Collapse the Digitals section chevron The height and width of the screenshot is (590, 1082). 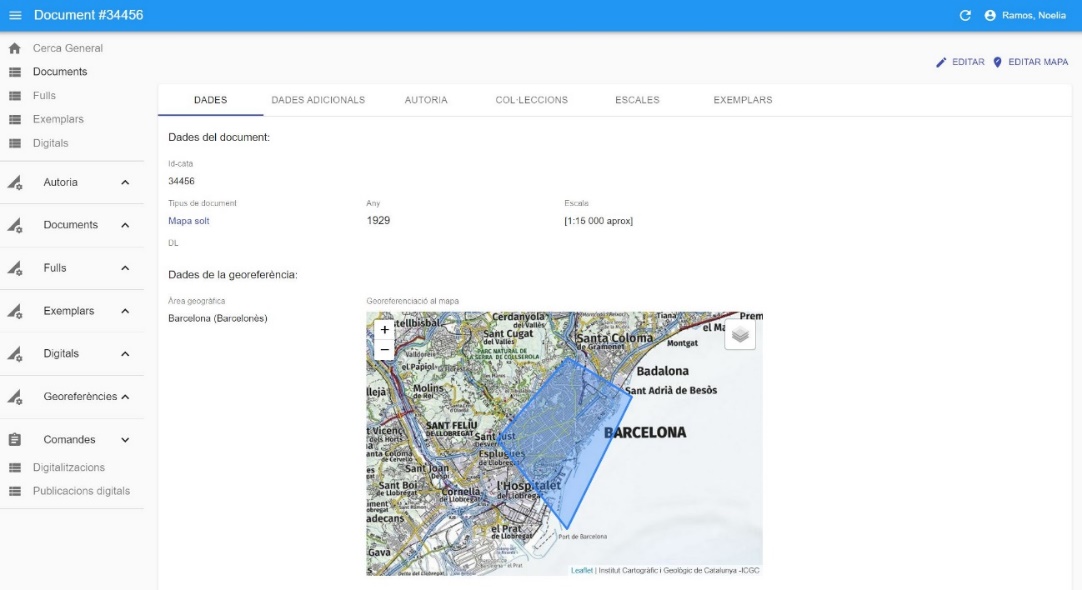pos(125,354)
